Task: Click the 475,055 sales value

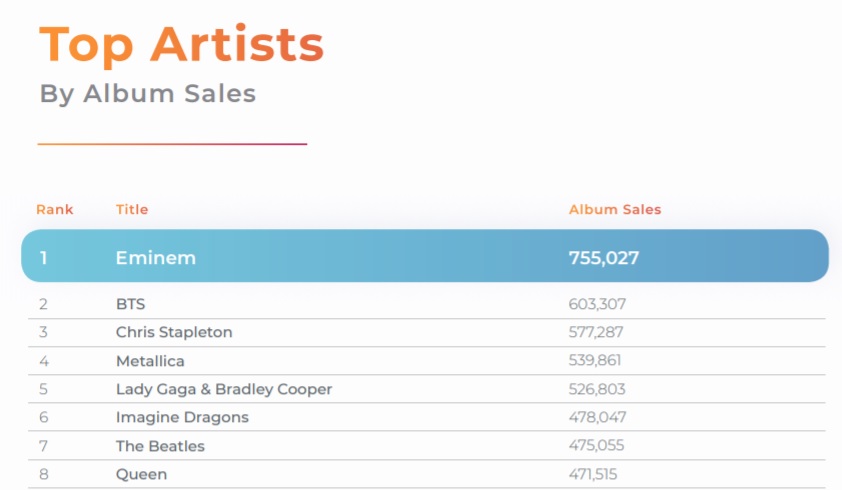Action: (x=597, y=445)
